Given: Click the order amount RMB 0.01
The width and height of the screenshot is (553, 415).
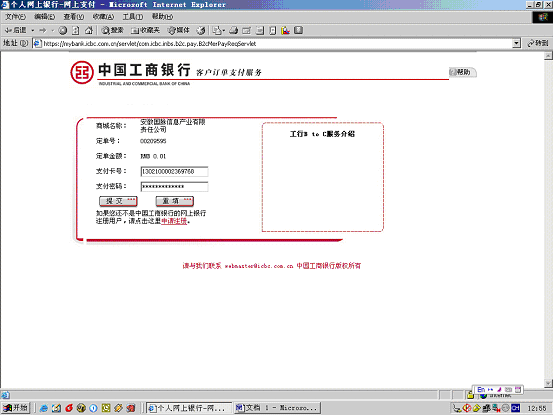Looking at the screenshot, I should tap(153, 156).
